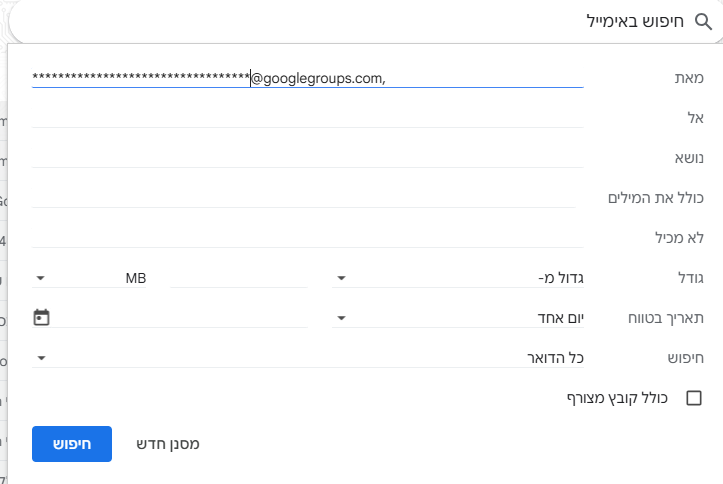This screenshot has height=484, width=723.
Task: Click 'מסנן חדש' create filter button
Action: (167, 444)
